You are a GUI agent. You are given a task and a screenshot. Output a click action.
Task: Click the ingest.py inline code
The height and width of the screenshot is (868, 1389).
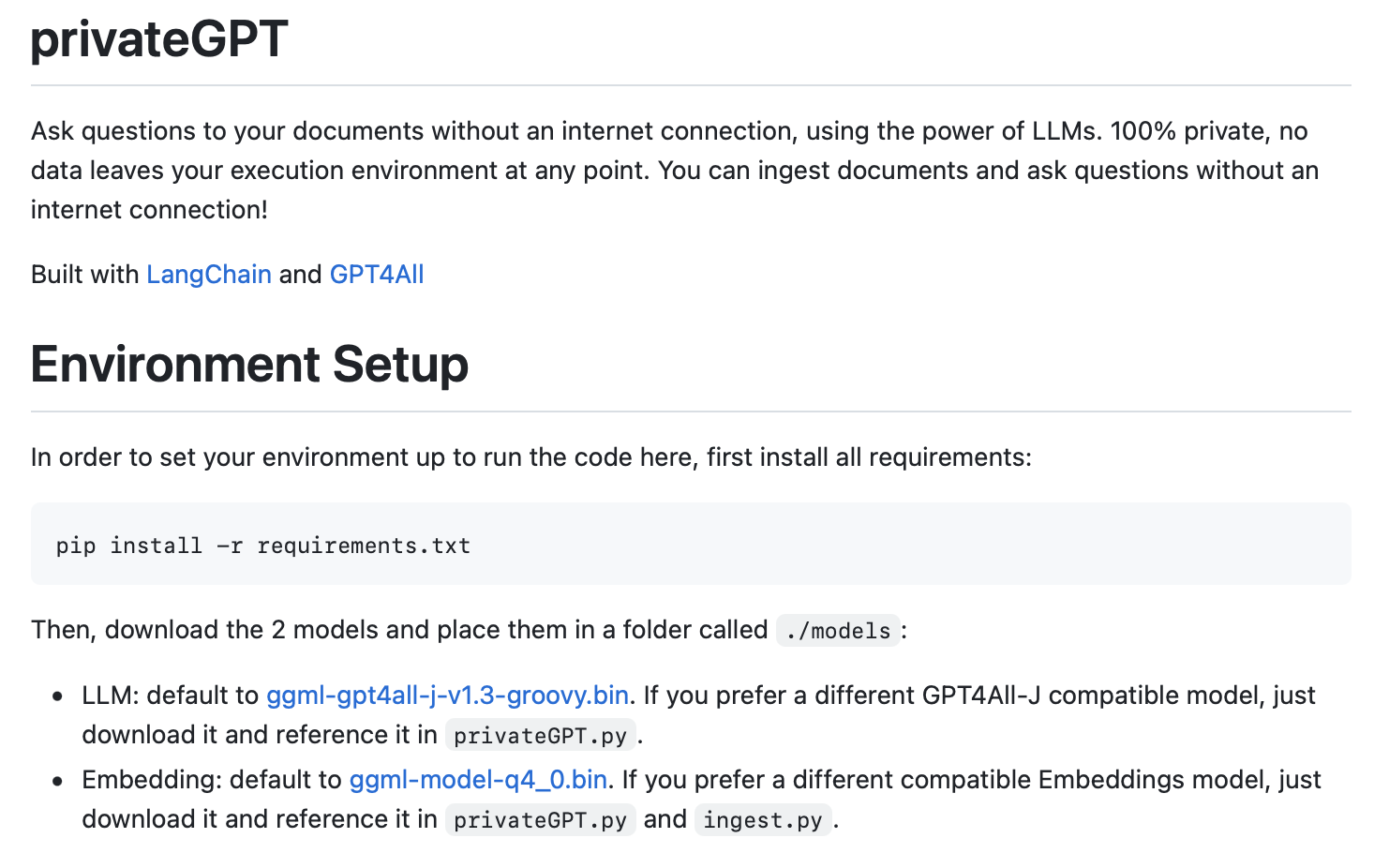[762, 820]
